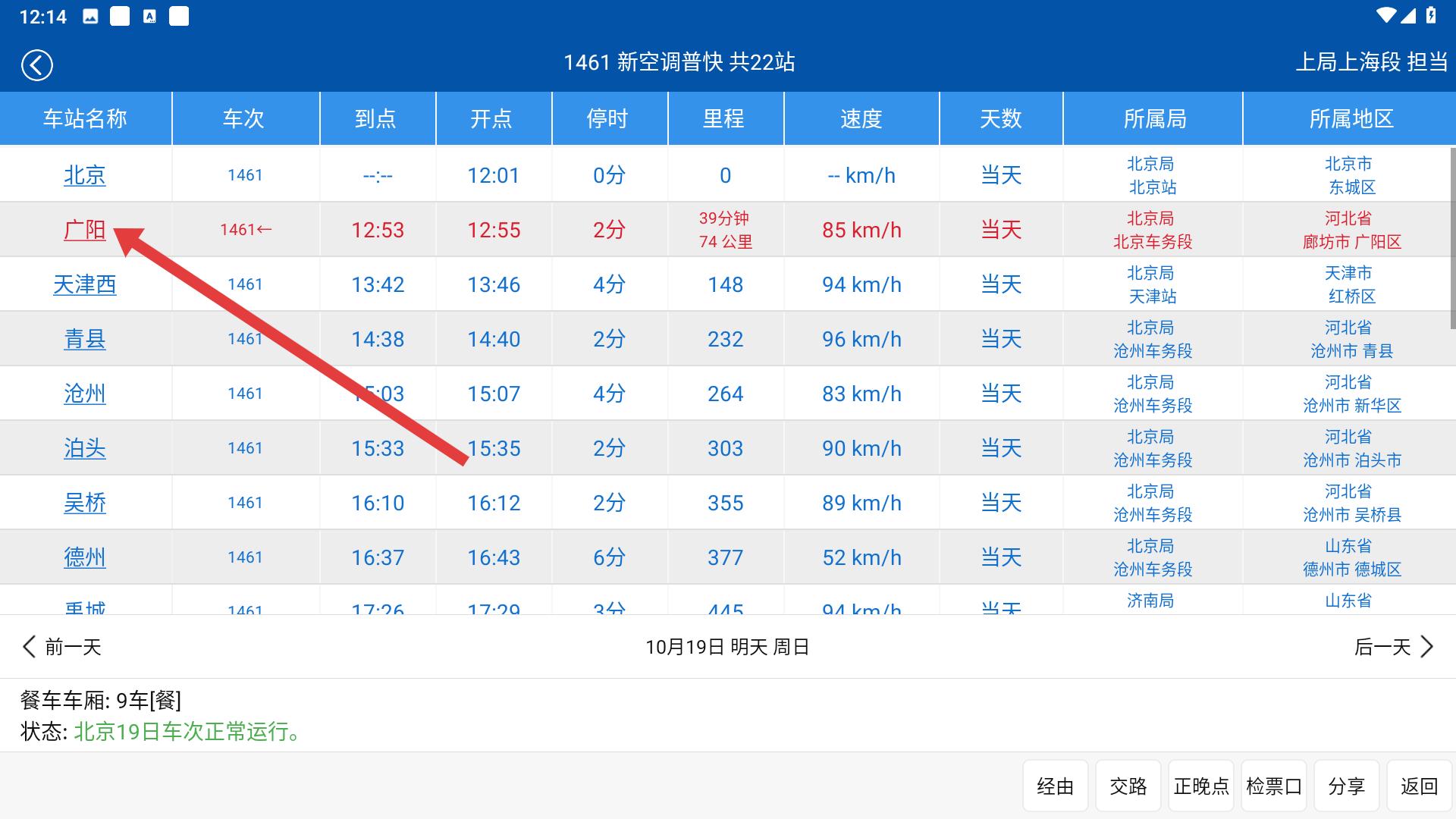Viewport: 1456px width, 819px height.
Task: Open 天津西 station link
Action: (x=84, y=284)
